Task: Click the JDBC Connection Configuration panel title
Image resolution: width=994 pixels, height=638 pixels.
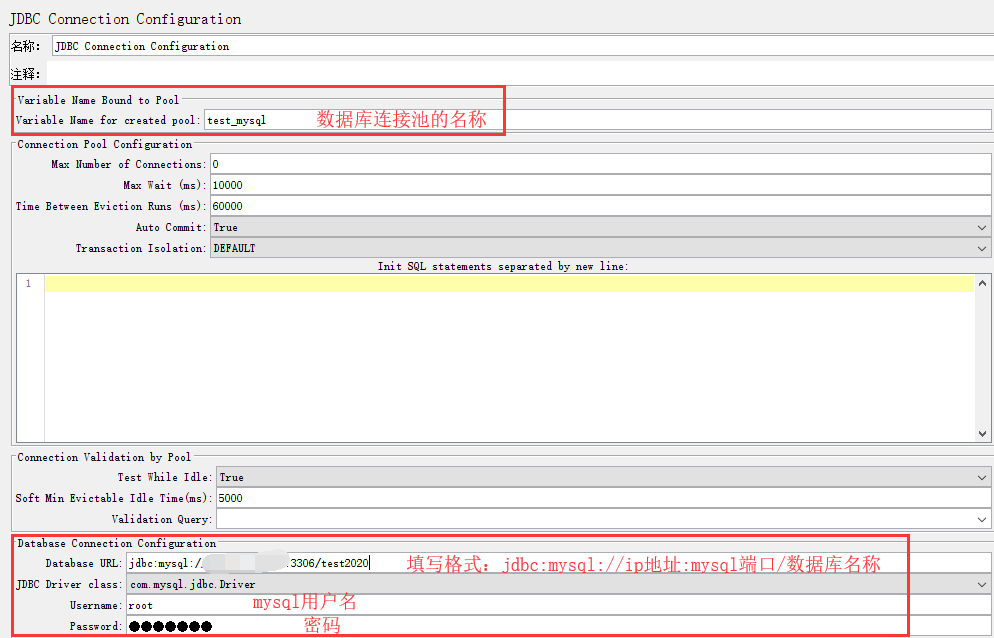Action: [x=125, y=19]
